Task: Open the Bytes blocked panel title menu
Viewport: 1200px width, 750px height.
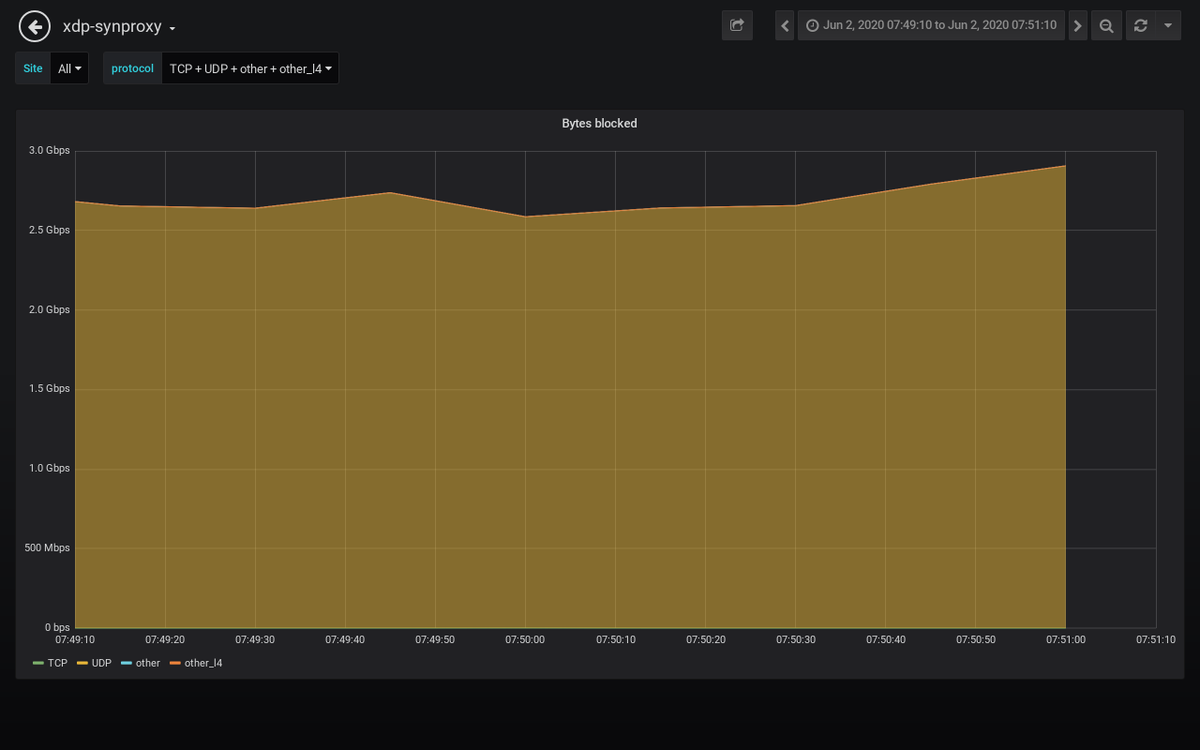Action: [599, 123]
